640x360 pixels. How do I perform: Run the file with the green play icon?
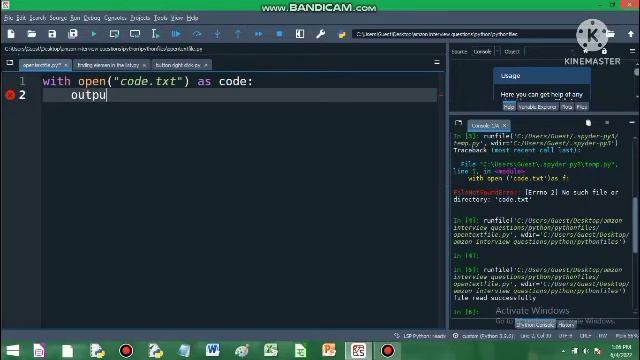[x=93, y=34]
